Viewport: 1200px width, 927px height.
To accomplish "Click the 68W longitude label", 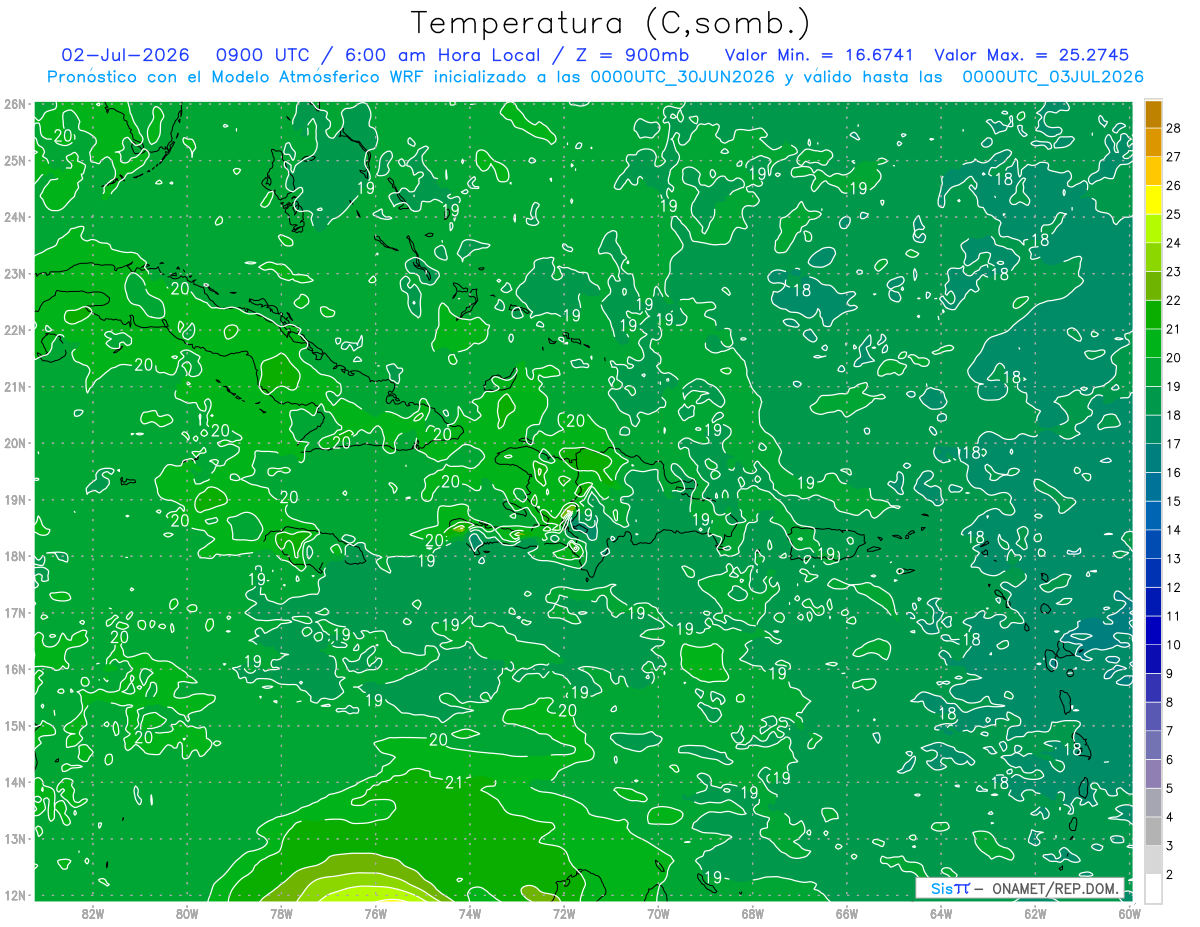I will pyautogui.click(x=752, y=912).
